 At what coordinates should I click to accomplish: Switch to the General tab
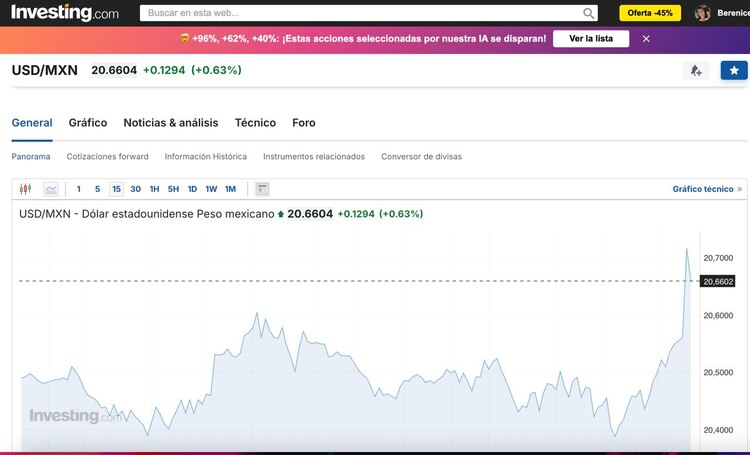click(32, 123)
